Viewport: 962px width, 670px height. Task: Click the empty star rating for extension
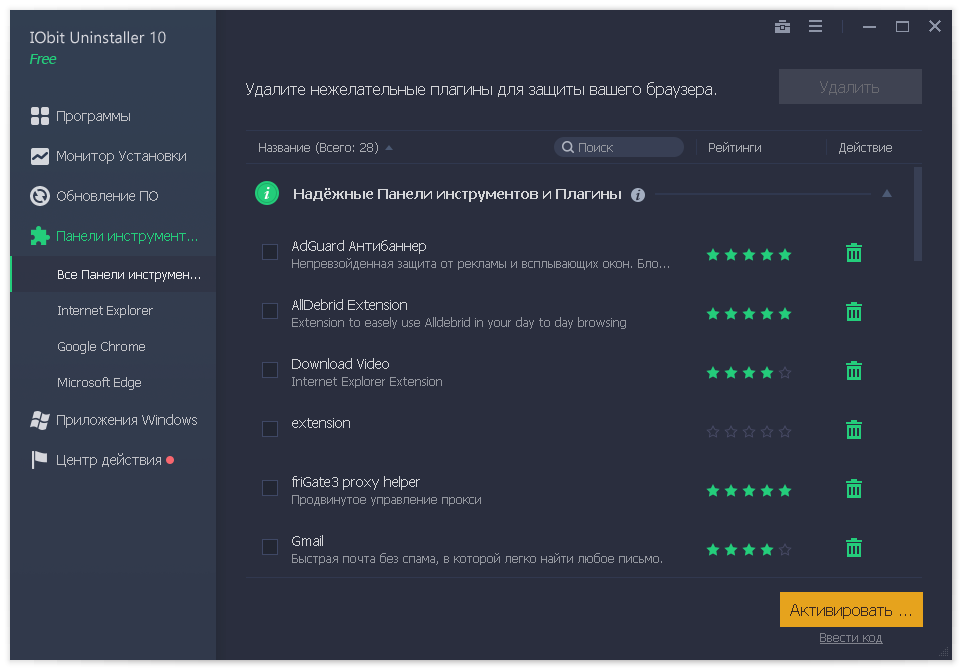click(748, 431)
